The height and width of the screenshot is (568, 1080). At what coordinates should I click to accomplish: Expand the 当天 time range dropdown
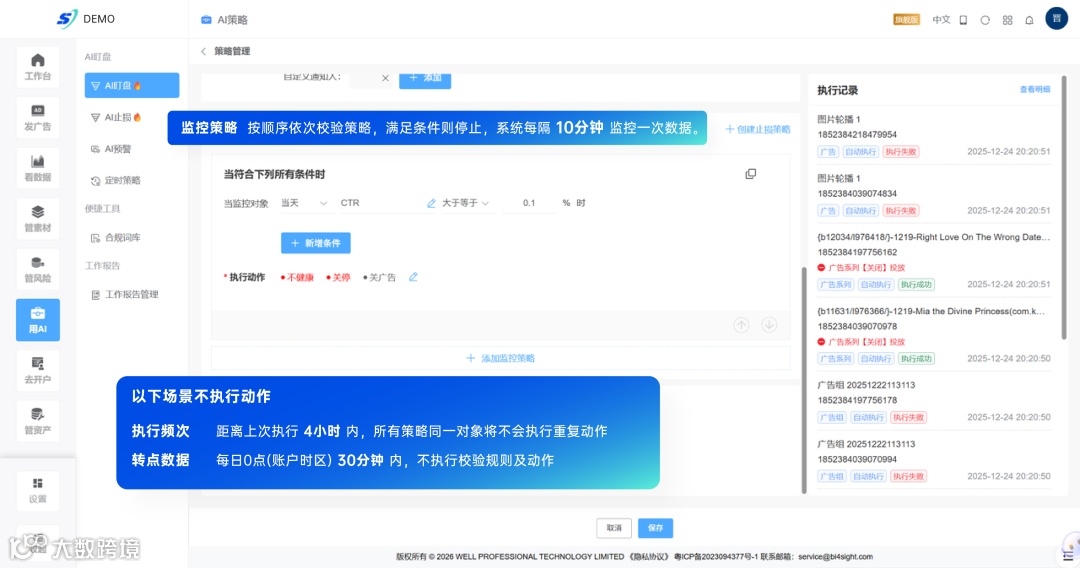click(304, 203)
